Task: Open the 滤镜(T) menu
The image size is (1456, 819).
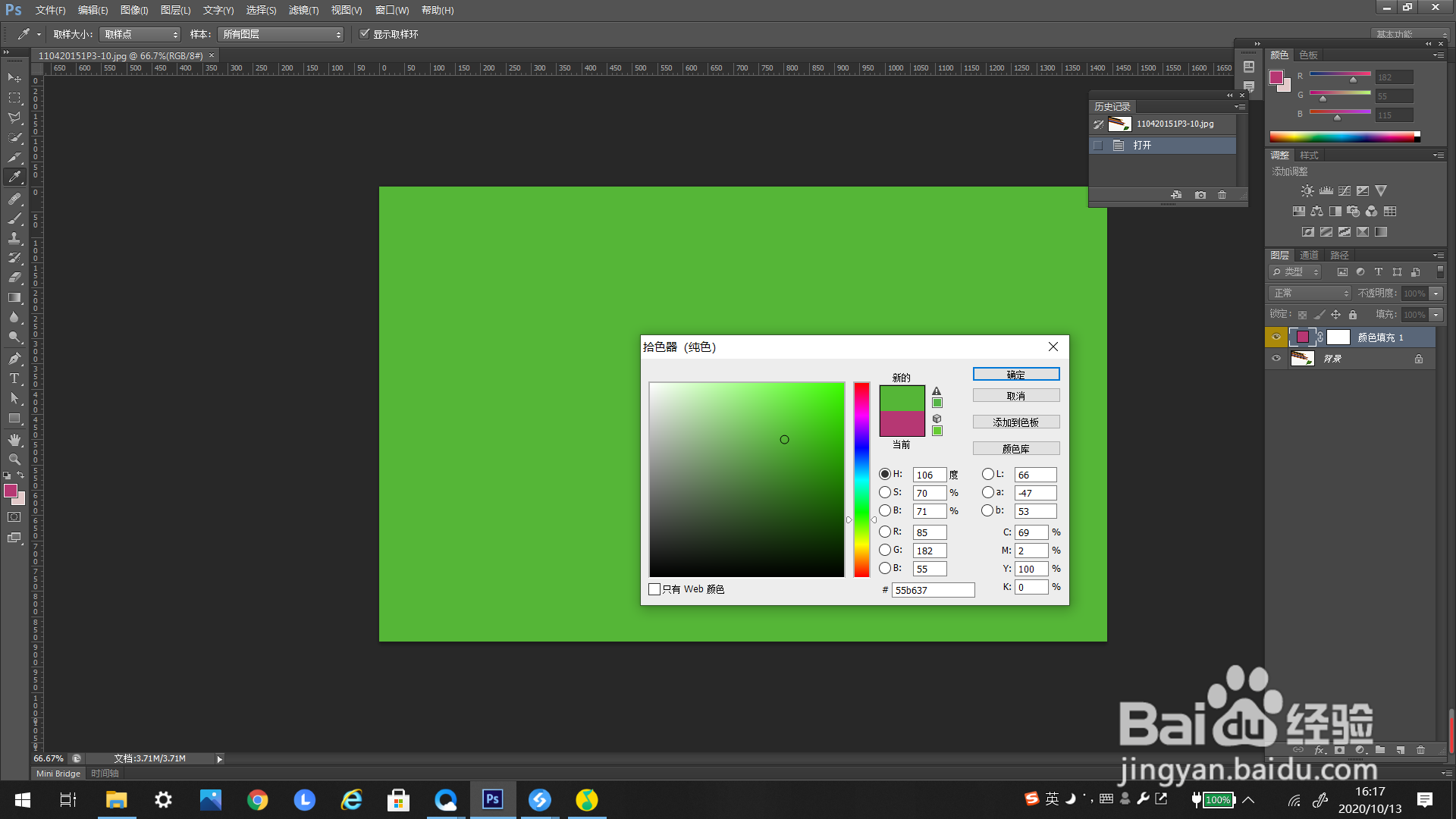Action: (303, 10)
